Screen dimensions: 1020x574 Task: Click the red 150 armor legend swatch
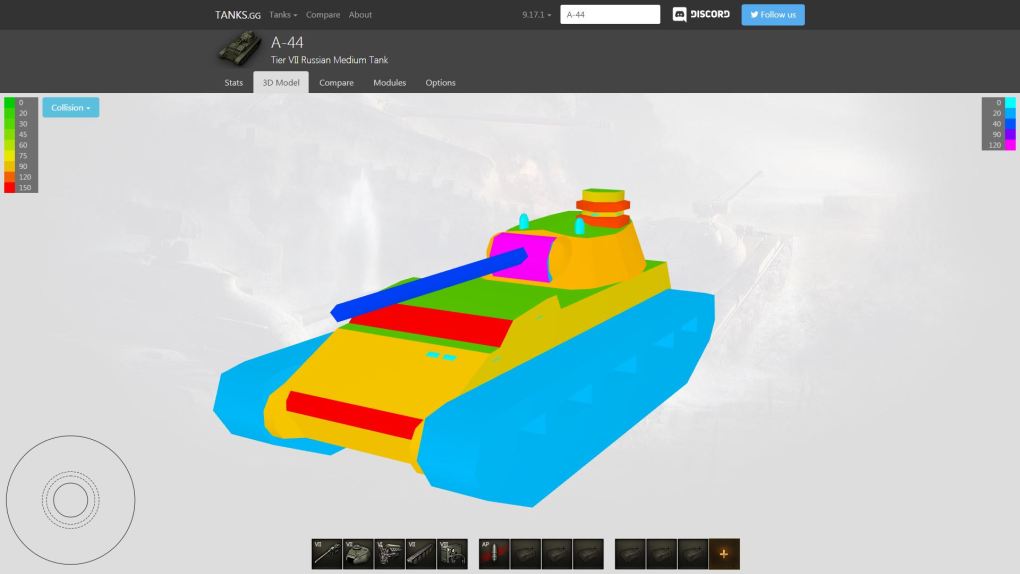(10, 187)
